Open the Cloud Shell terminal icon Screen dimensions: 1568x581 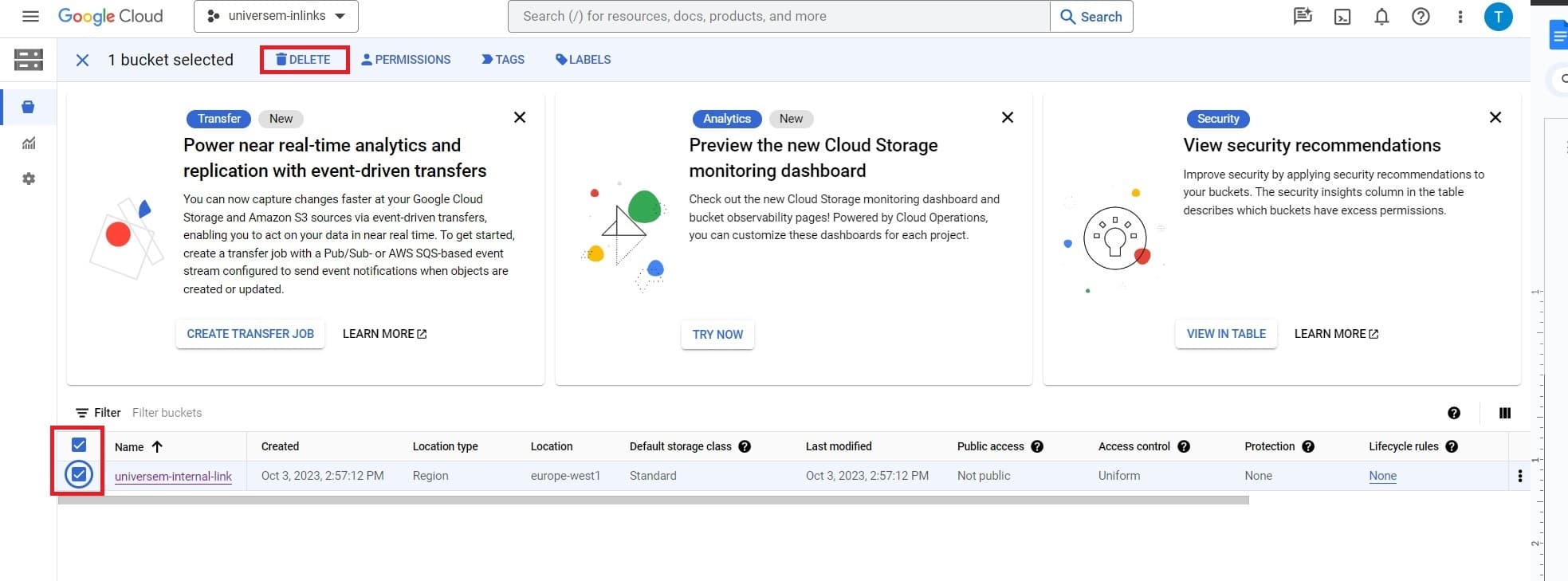(x=1342, y=17)
